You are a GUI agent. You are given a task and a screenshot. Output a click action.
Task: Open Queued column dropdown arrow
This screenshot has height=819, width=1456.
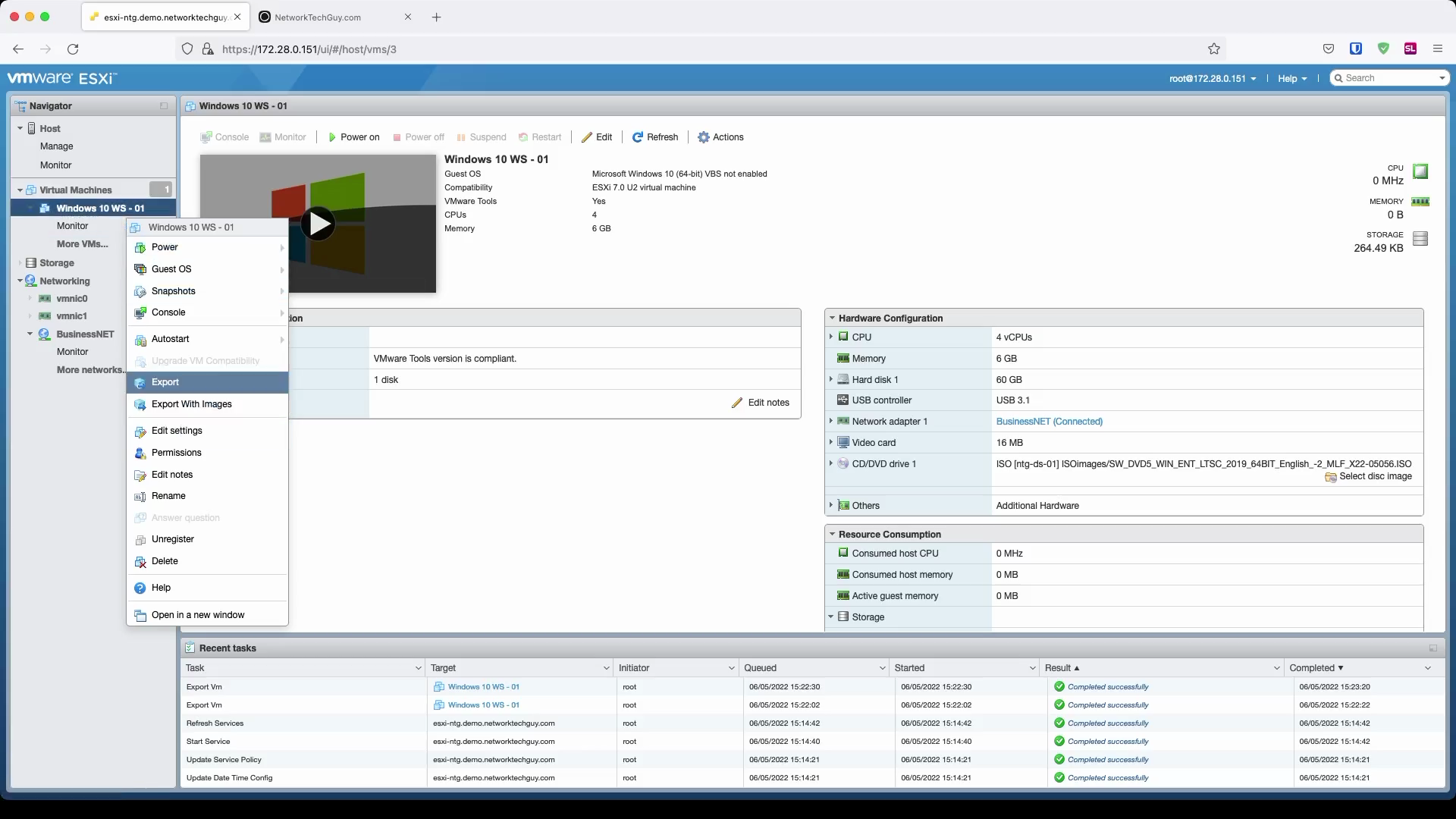tap(883, 668)
